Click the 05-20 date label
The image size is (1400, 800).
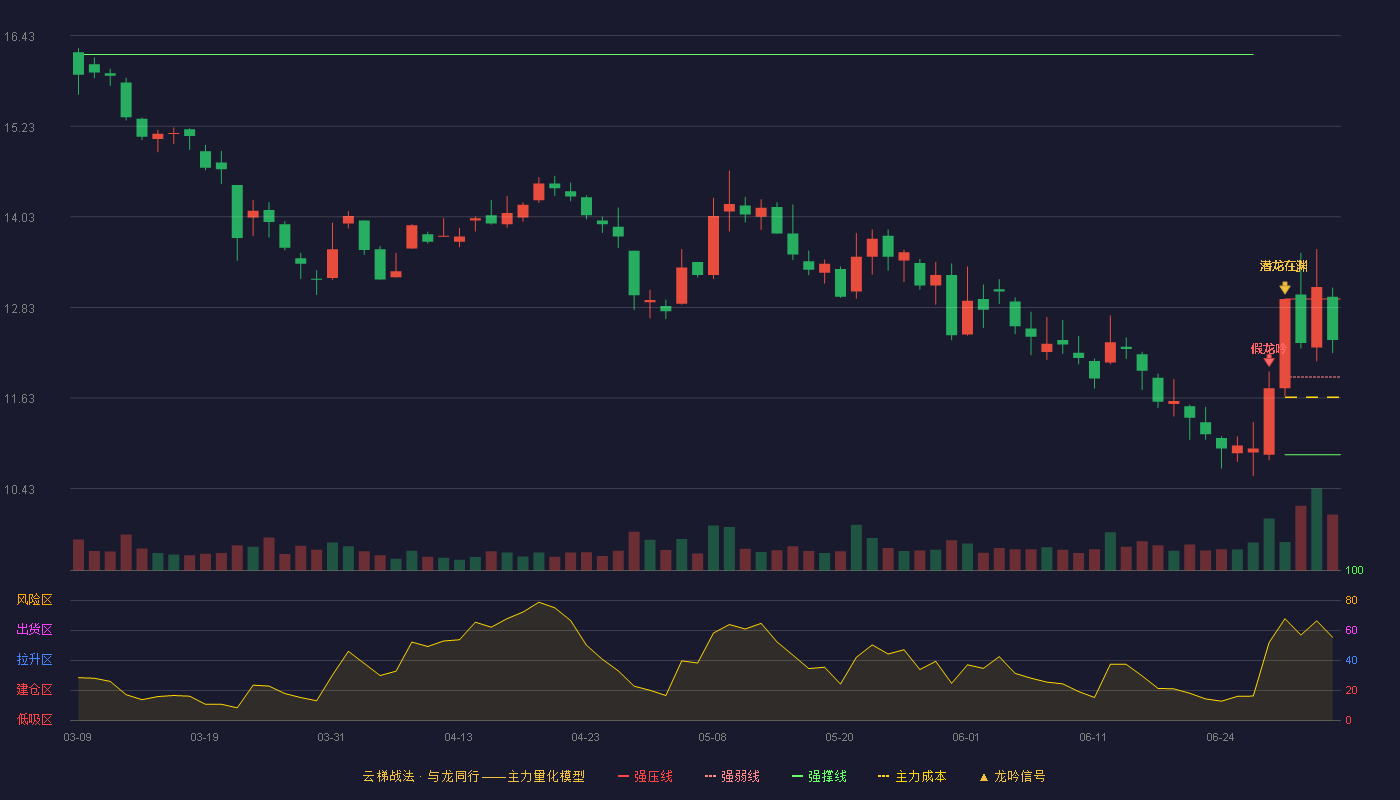click(x=839, y=737)
